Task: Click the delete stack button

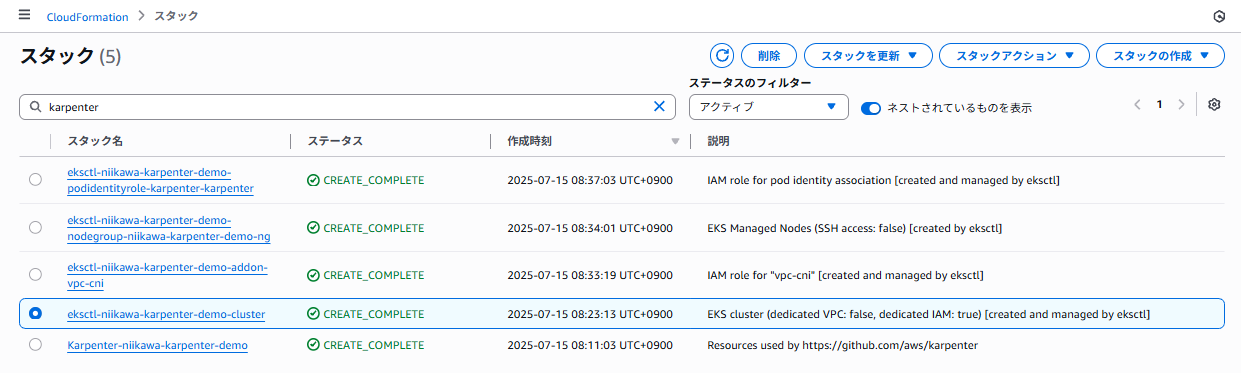Action: [769, 56]
